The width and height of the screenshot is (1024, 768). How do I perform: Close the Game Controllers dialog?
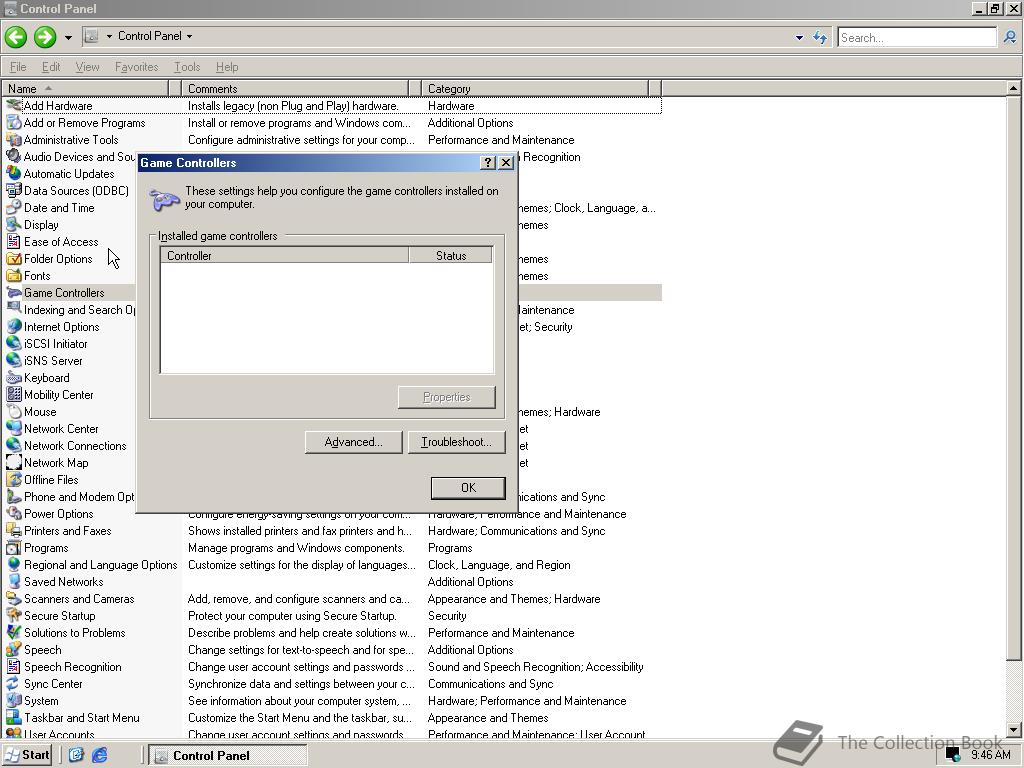(505, 163)
